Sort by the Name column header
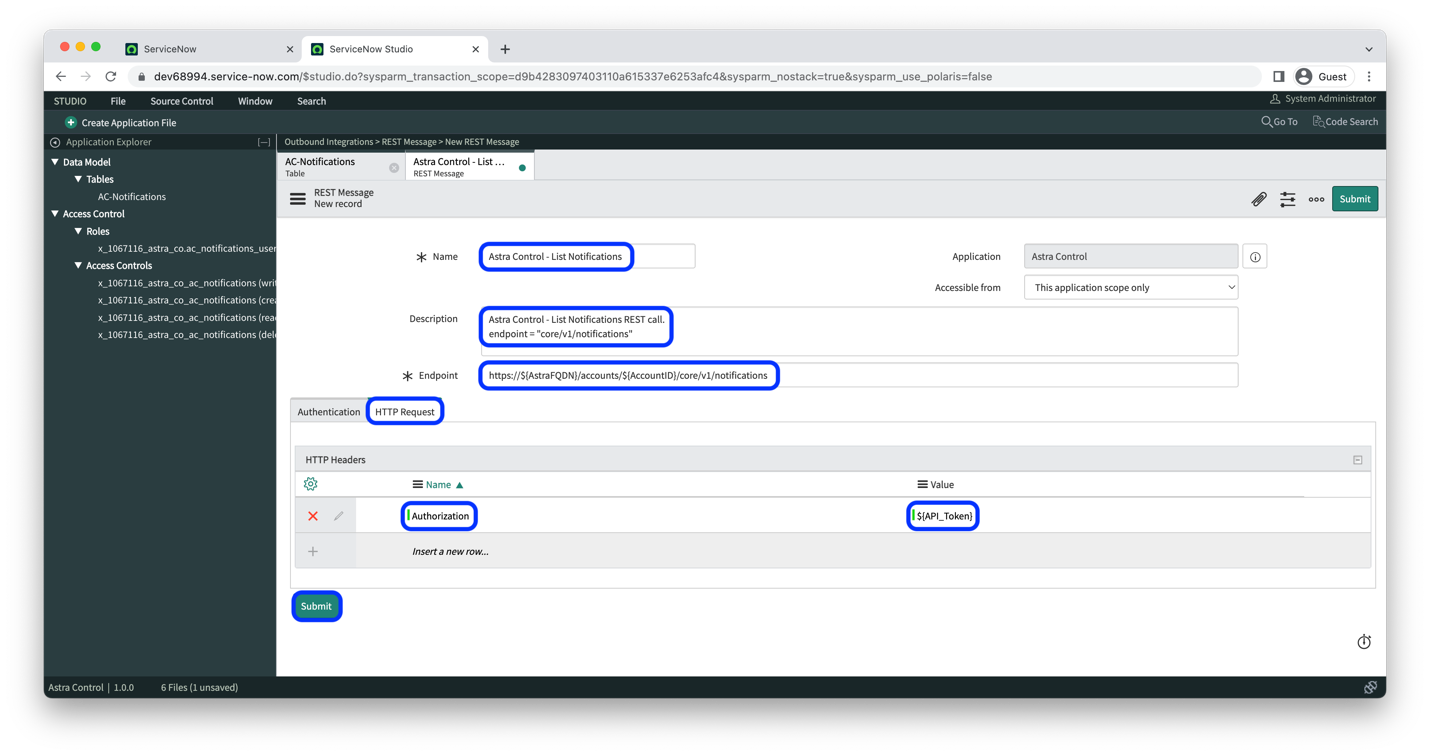1430x756 pixels. tap(438, 484)
